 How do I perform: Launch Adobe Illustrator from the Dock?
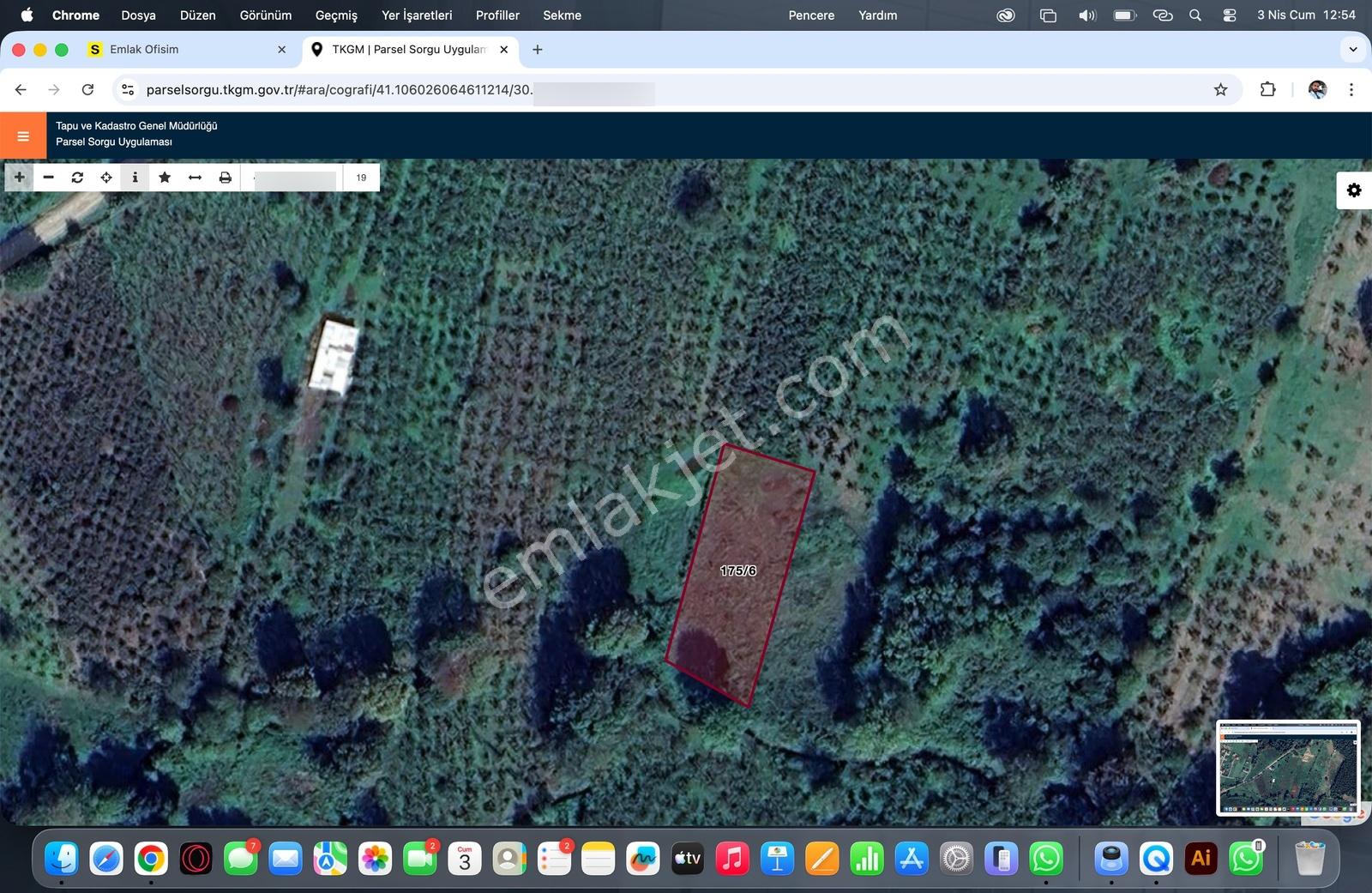click(x=1201, y=858)
